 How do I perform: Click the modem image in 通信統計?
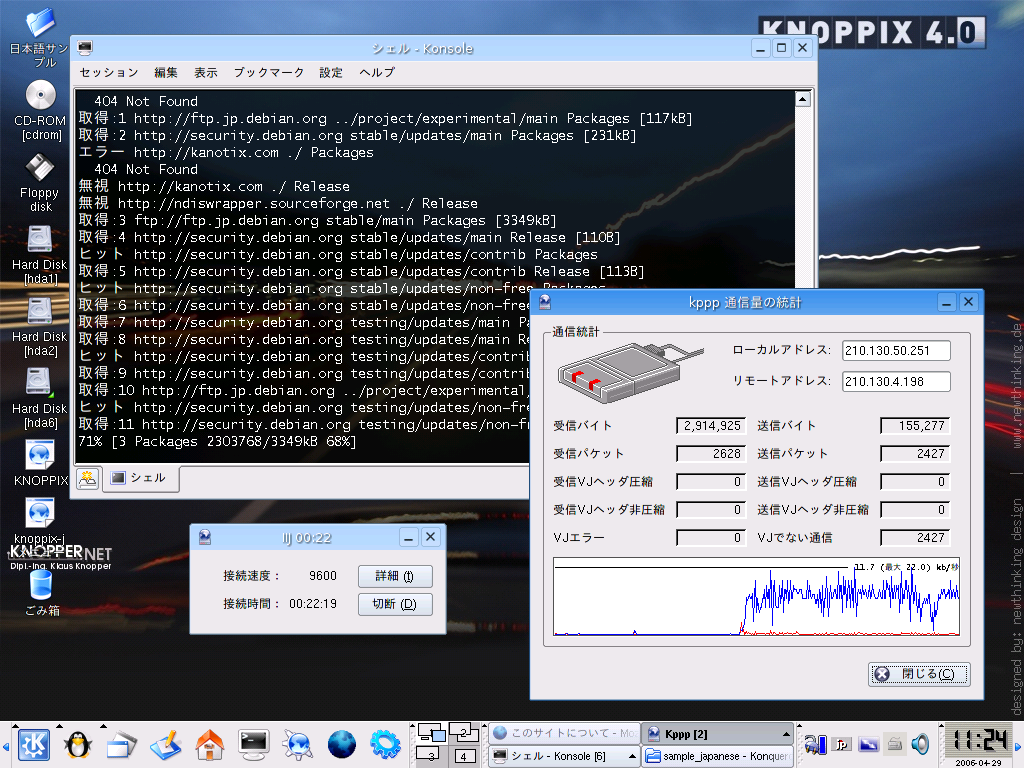click(x=630, y=372)
